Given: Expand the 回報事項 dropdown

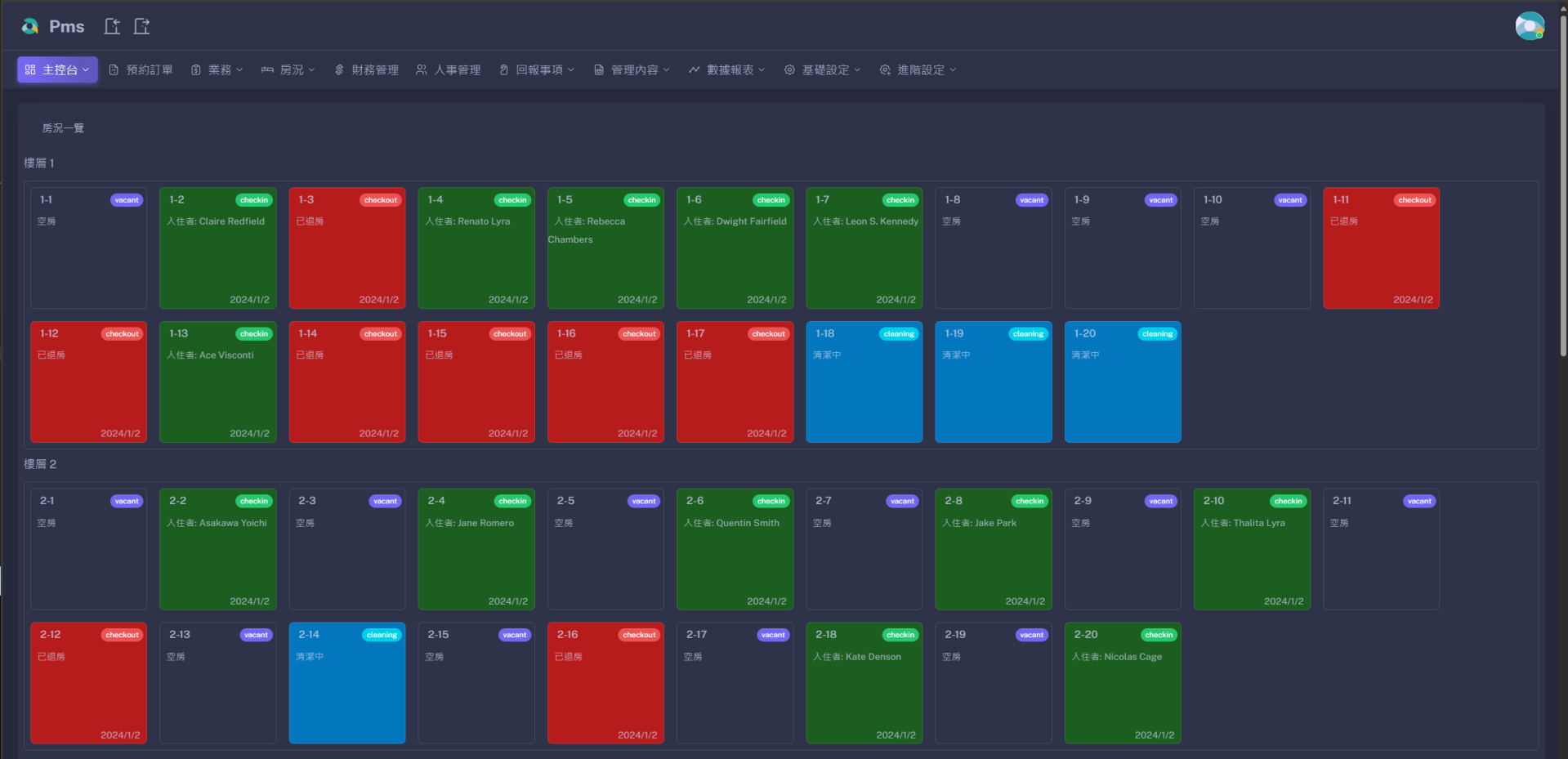Looking at the screenshot, I should click(538, 70).
